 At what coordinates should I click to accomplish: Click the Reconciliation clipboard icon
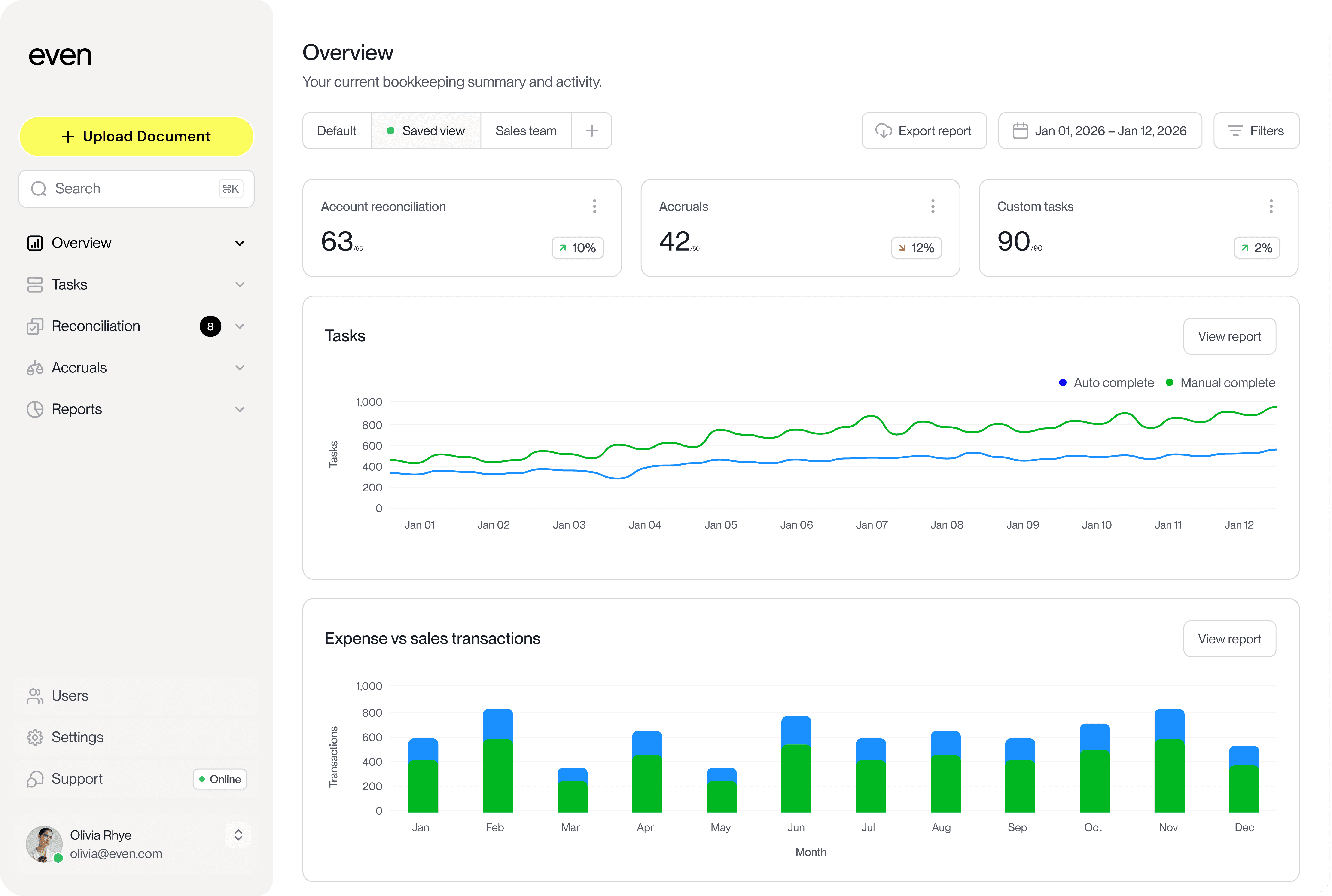(35, 326)
